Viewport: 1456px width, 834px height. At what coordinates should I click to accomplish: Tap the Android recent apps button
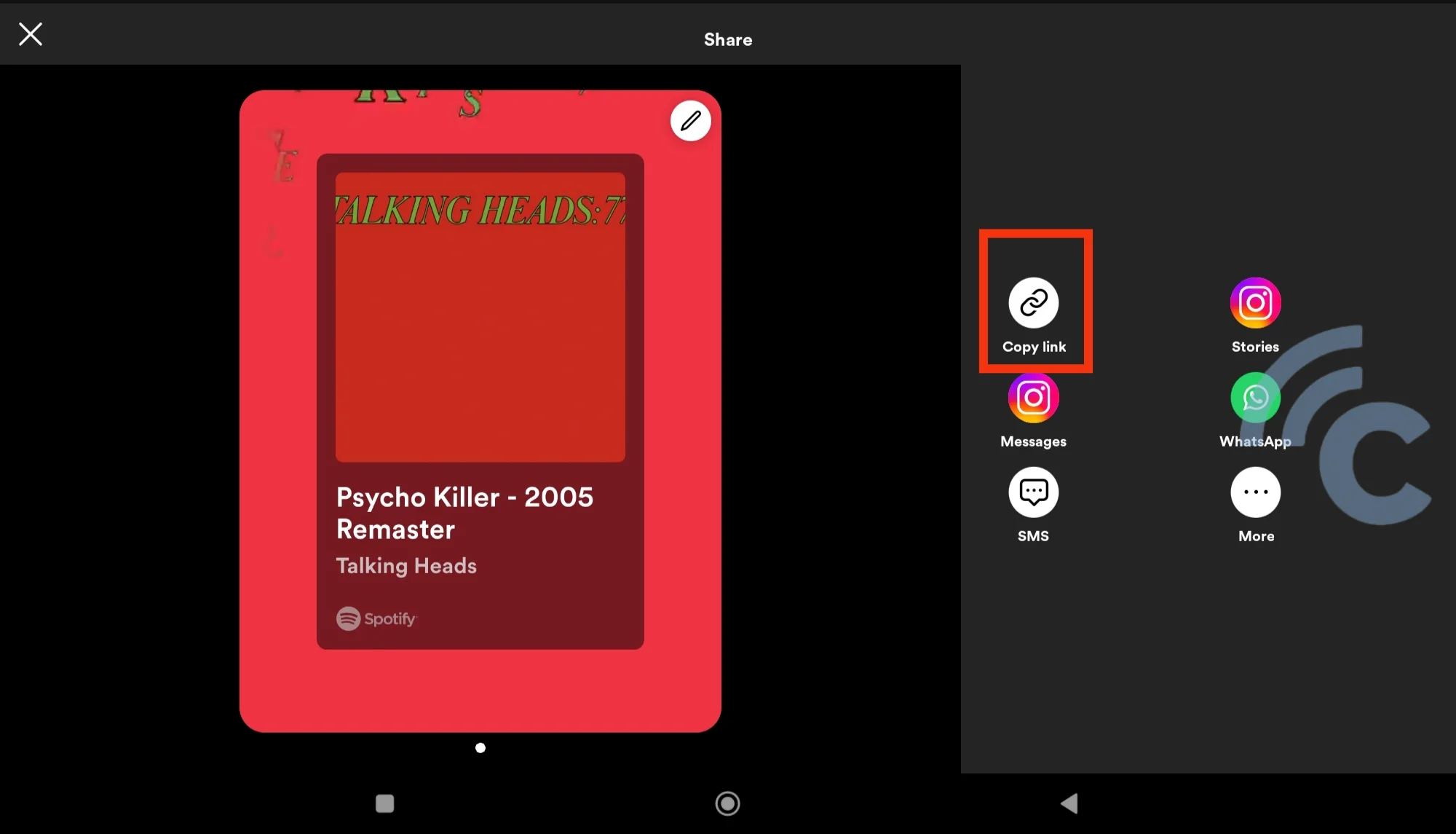click(385, 803)
